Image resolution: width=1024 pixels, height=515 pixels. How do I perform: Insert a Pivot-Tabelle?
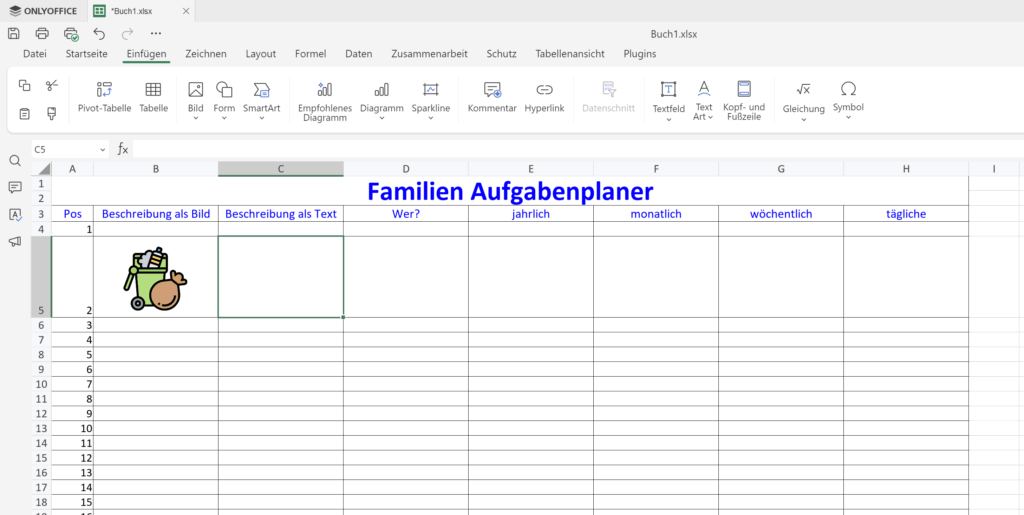pyautogui.click(x=104, y=98)
